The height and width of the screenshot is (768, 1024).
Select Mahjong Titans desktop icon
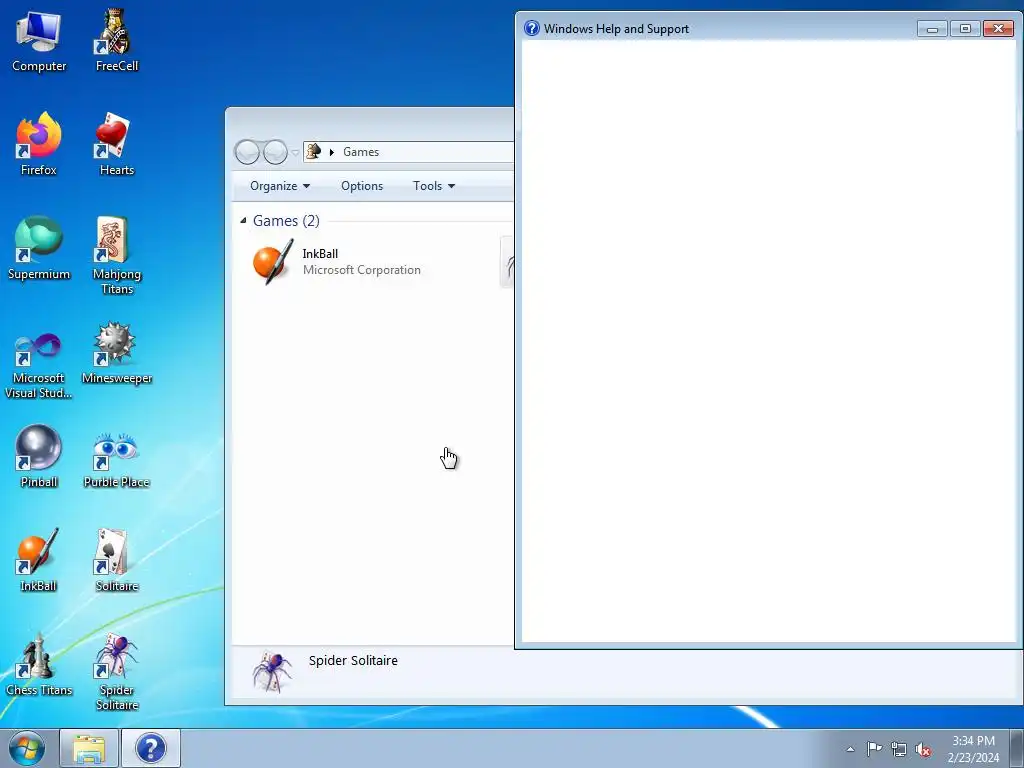[116, 256]
